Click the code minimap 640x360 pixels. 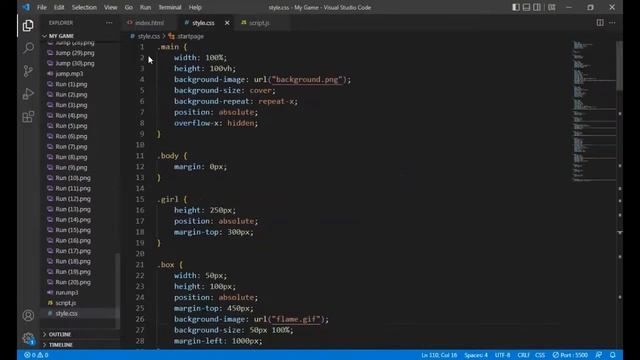click(x=594, y=110)
